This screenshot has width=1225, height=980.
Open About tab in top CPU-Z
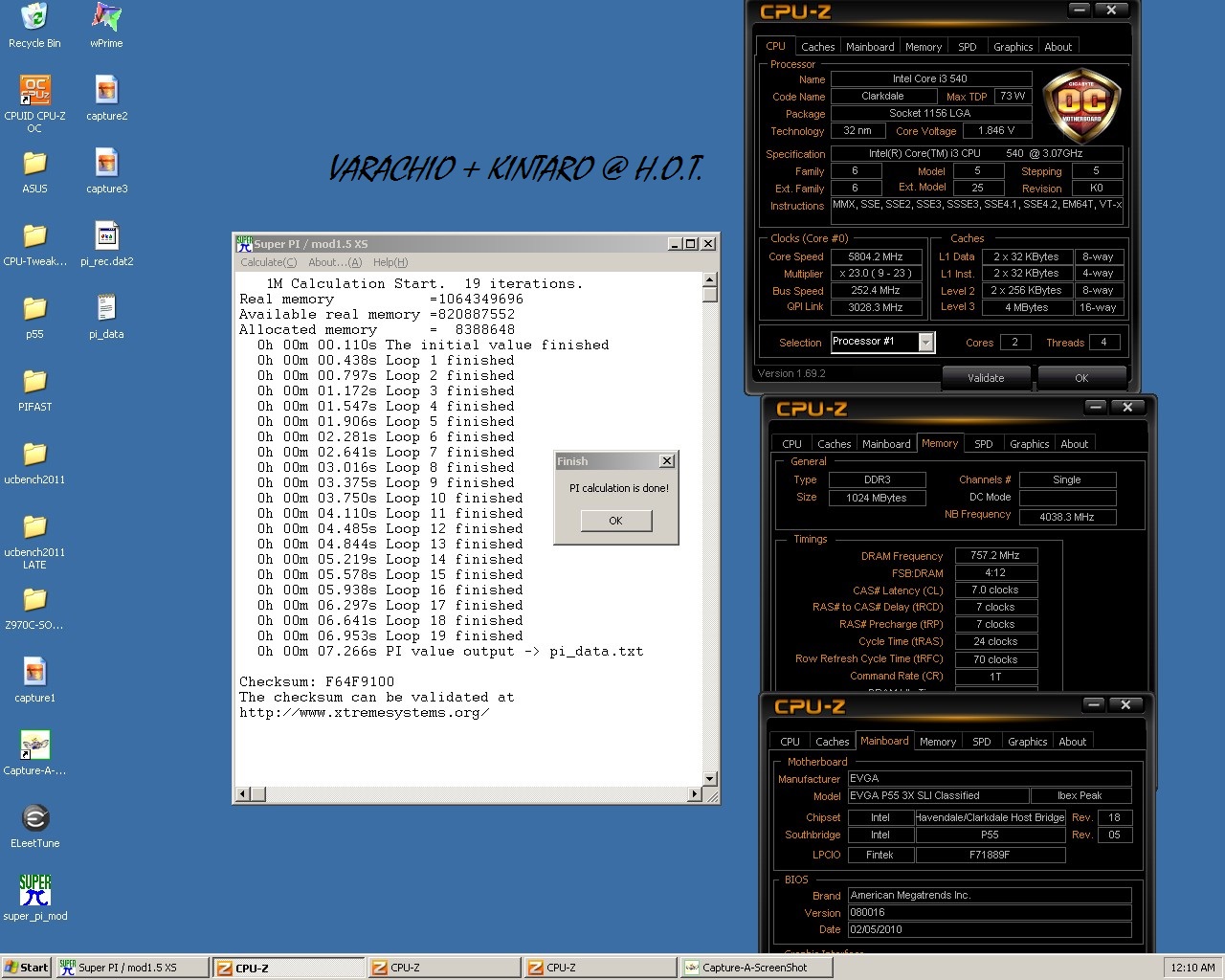coord(1058,47)
